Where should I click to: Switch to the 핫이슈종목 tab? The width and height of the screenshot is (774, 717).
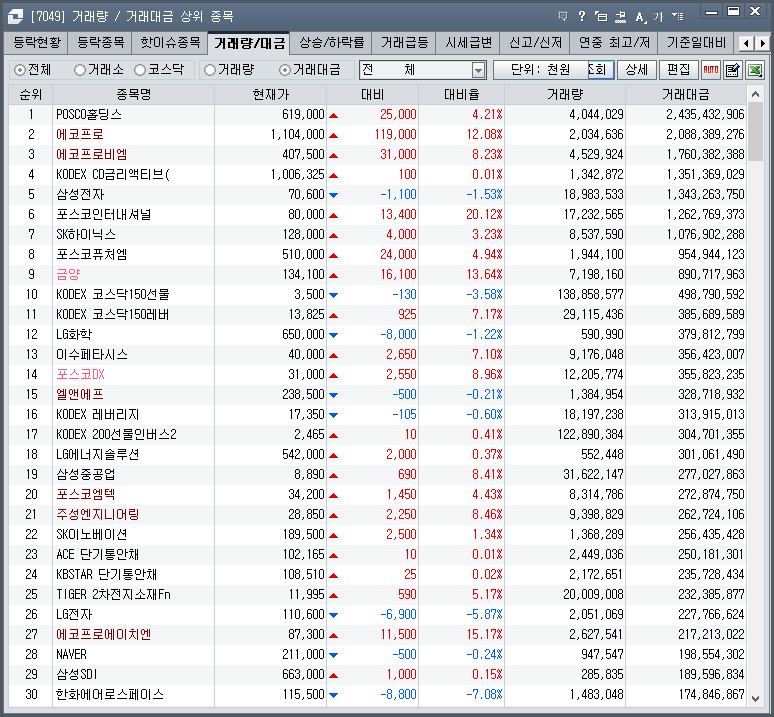[x=170, y=43]
